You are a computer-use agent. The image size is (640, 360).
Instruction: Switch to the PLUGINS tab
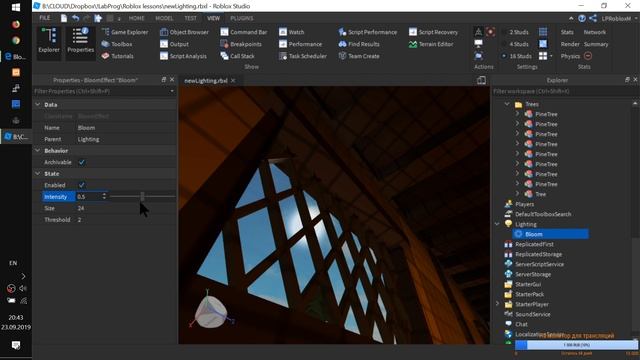(242, 18)
